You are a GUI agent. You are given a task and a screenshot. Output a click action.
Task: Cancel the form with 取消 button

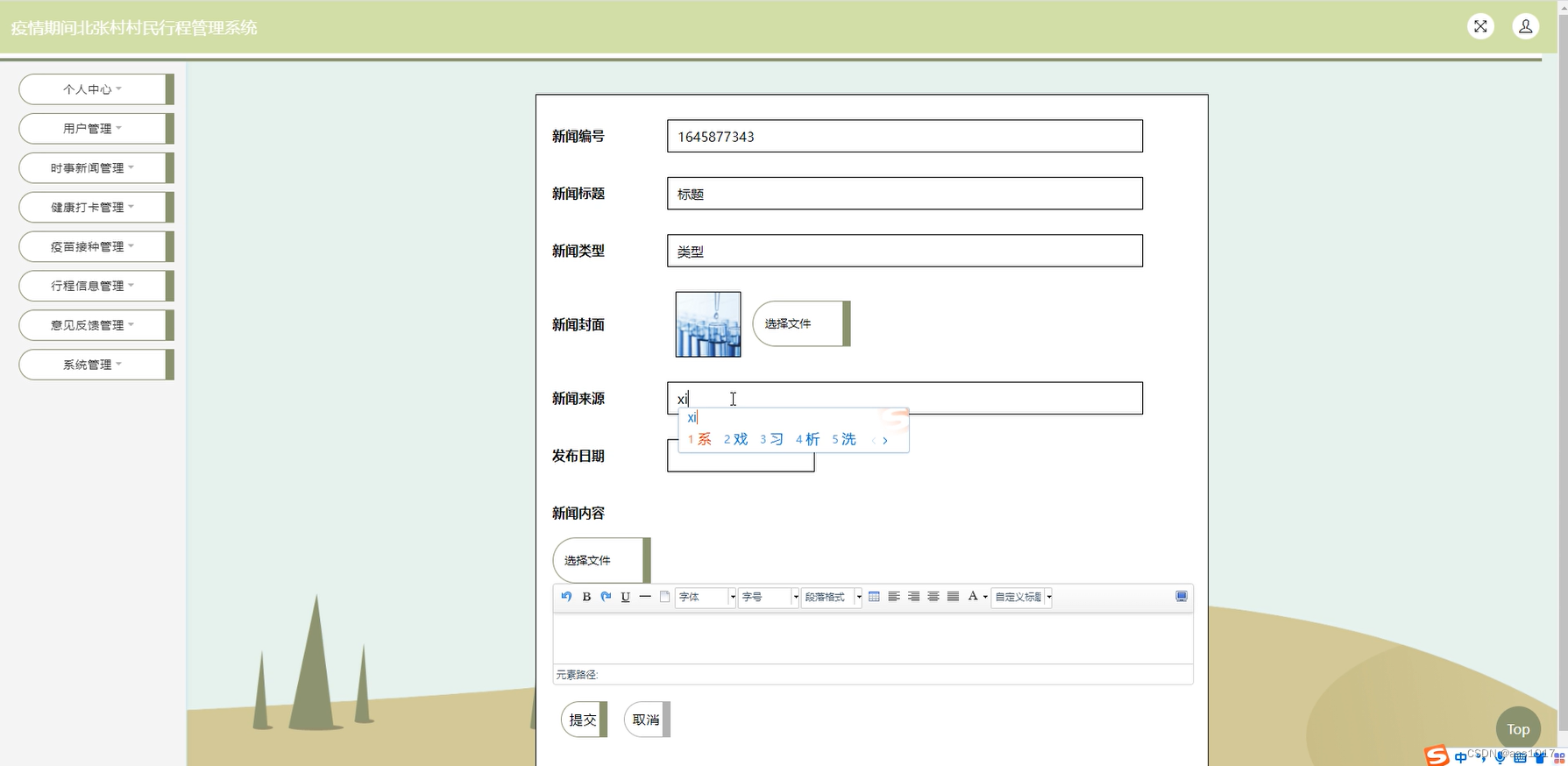coord(647,720)
